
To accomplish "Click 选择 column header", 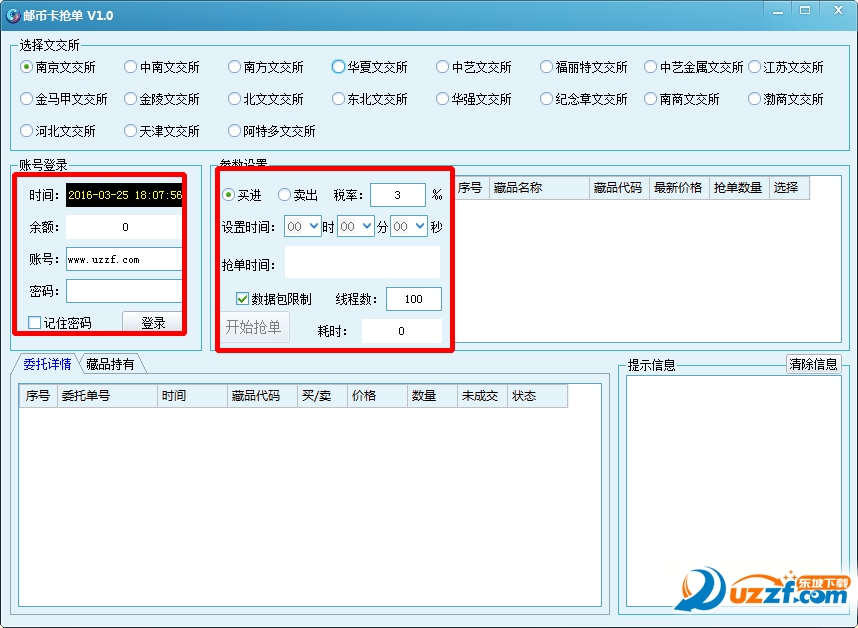I will coord(789,188).
